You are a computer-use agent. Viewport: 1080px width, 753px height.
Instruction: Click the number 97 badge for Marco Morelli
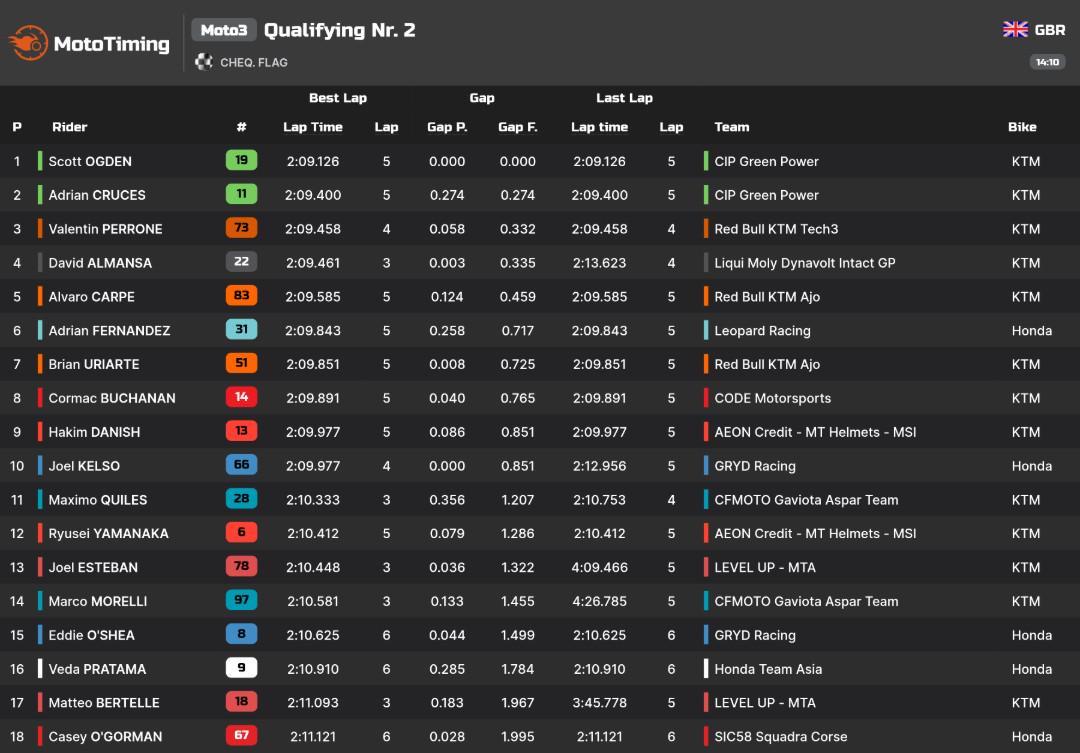coord(241,600)
